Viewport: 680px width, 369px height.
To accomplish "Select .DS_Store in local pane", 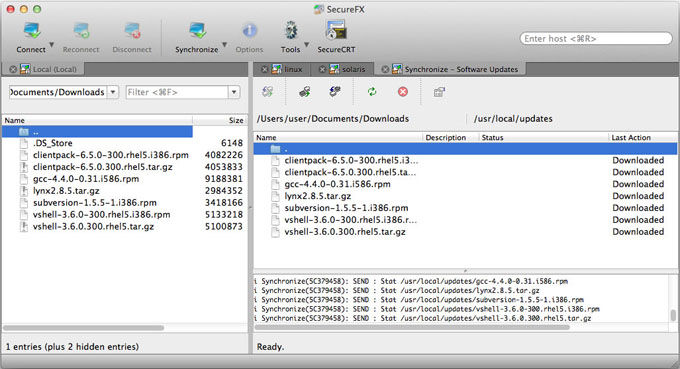I will [x=124, y=143].
